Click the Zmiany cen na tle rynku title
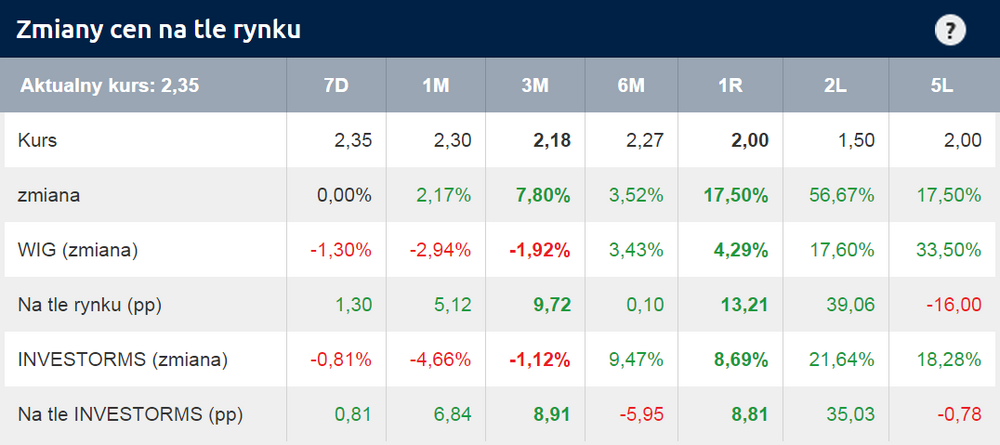The image size is (1000, 445). click(158, 30)
